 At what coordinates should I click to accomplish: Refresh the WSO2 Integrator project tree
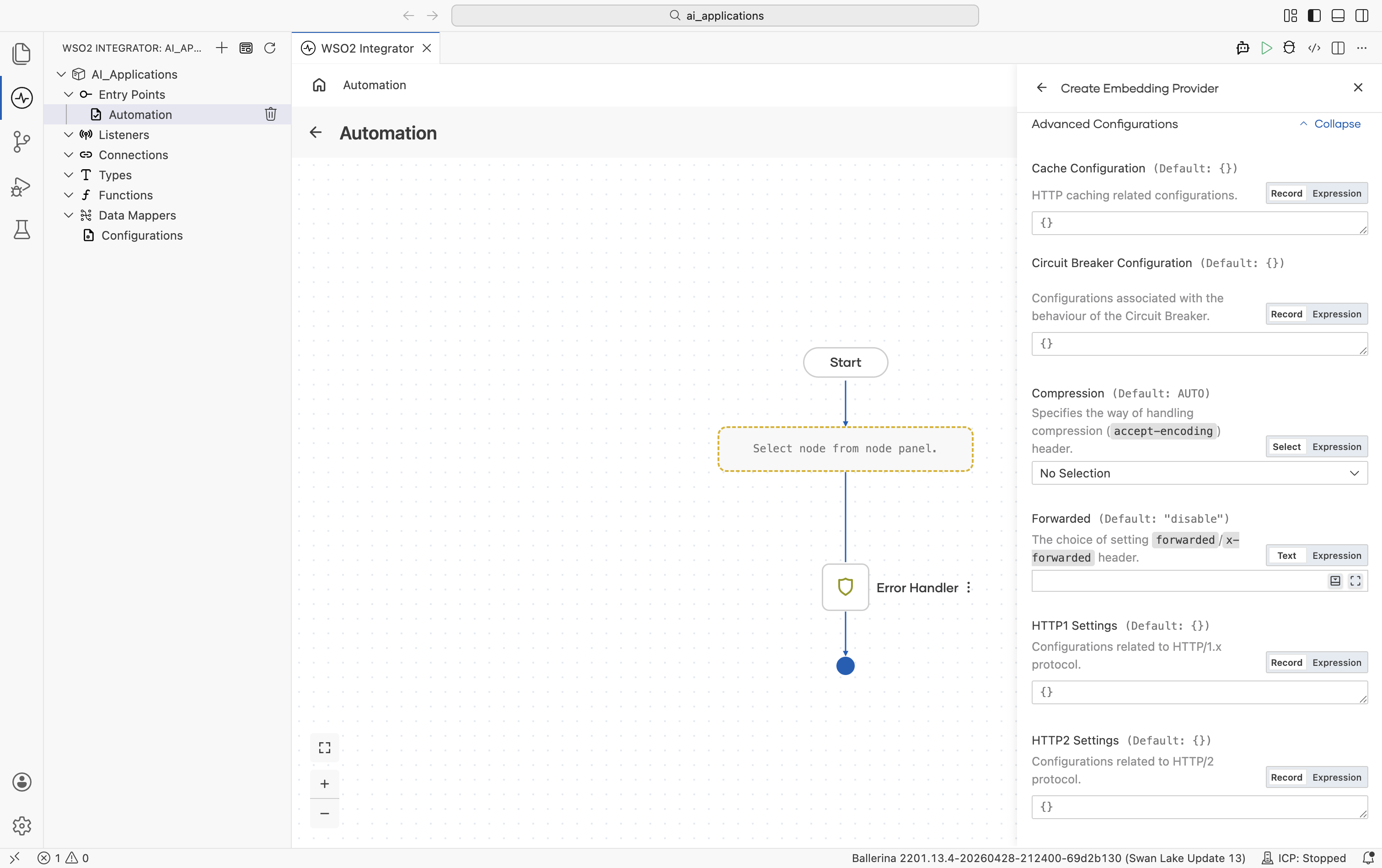coord(270,48)
